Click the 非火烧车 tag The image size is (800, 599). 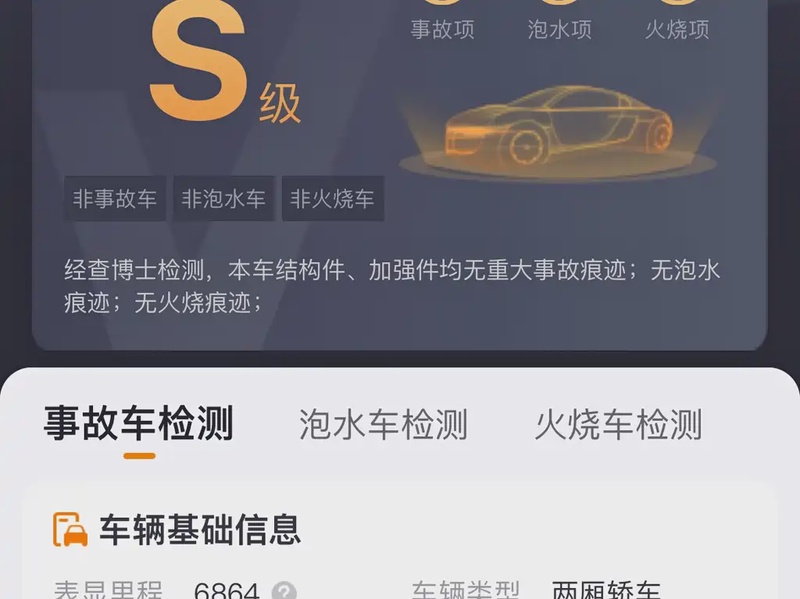pyautogui.click(x=333, y=198)
